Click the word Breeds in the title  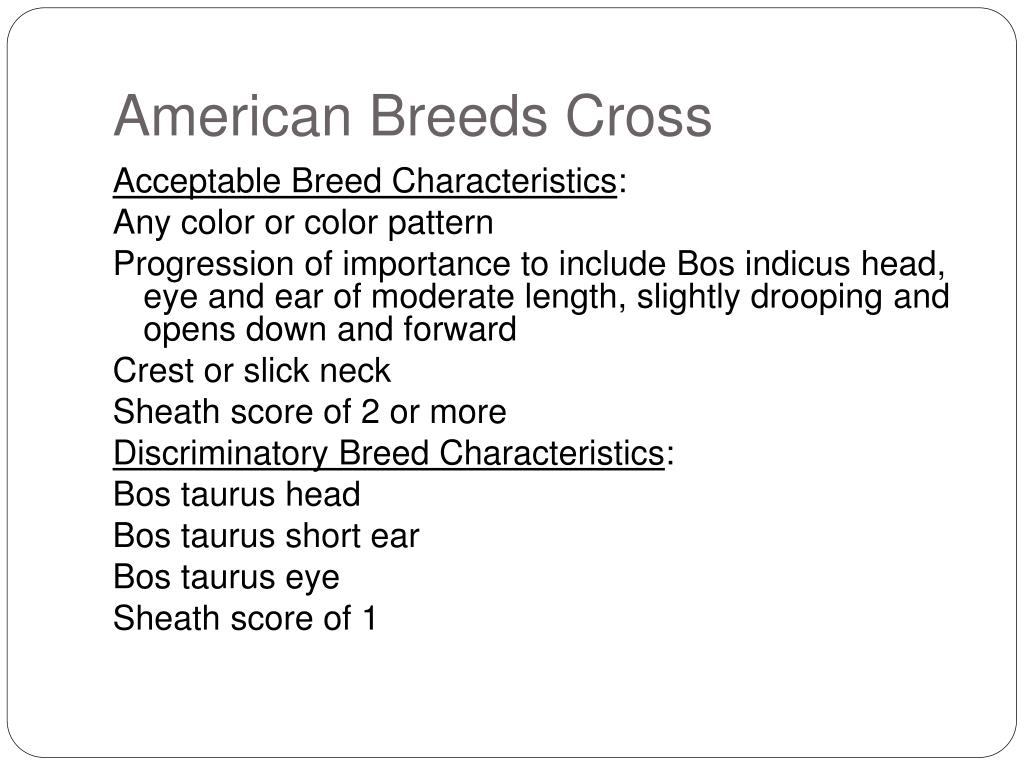click(x=458, y=116)
